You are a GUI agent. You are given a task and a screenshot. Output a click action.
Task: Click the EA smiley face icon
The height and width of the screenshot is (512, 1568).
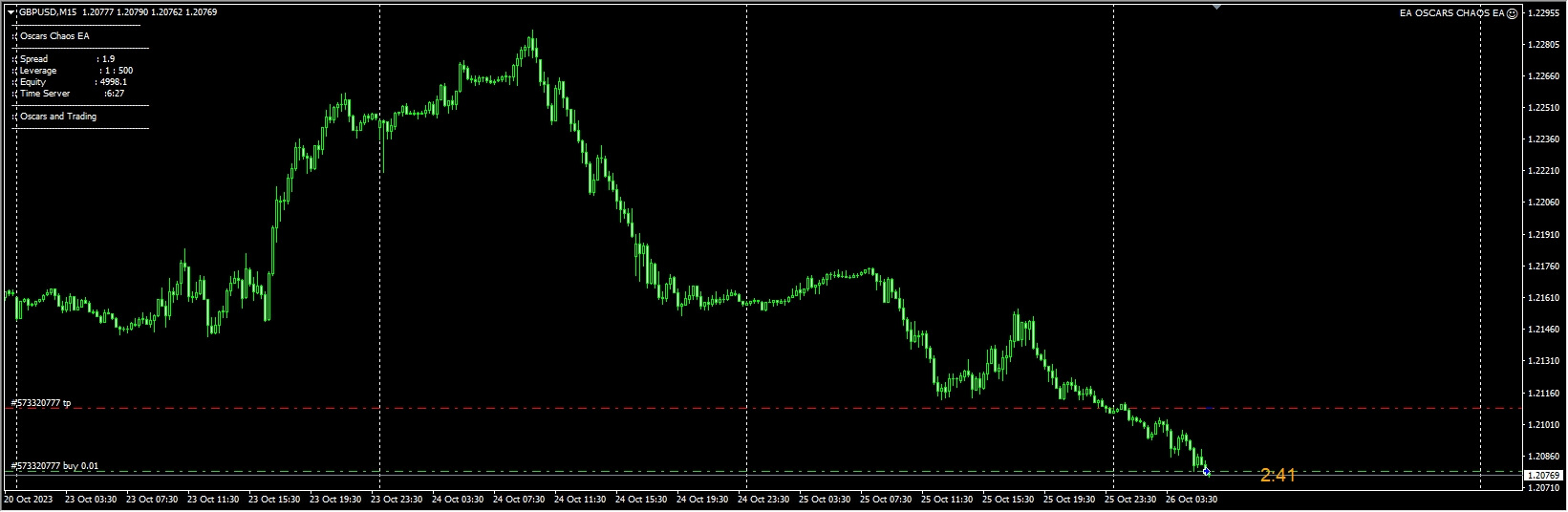(x=1512, y=13)
